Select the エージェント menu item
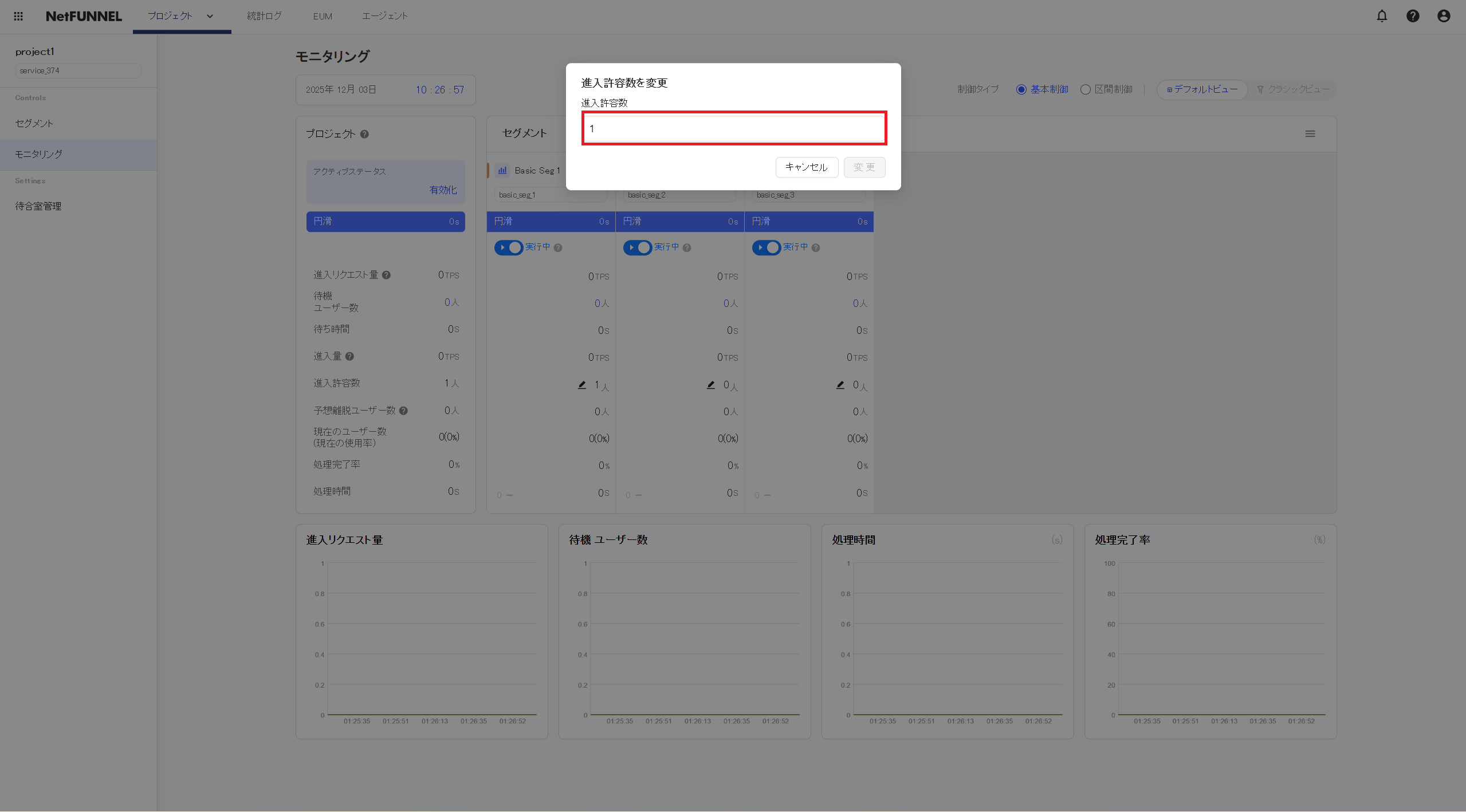 pos(384,16)
